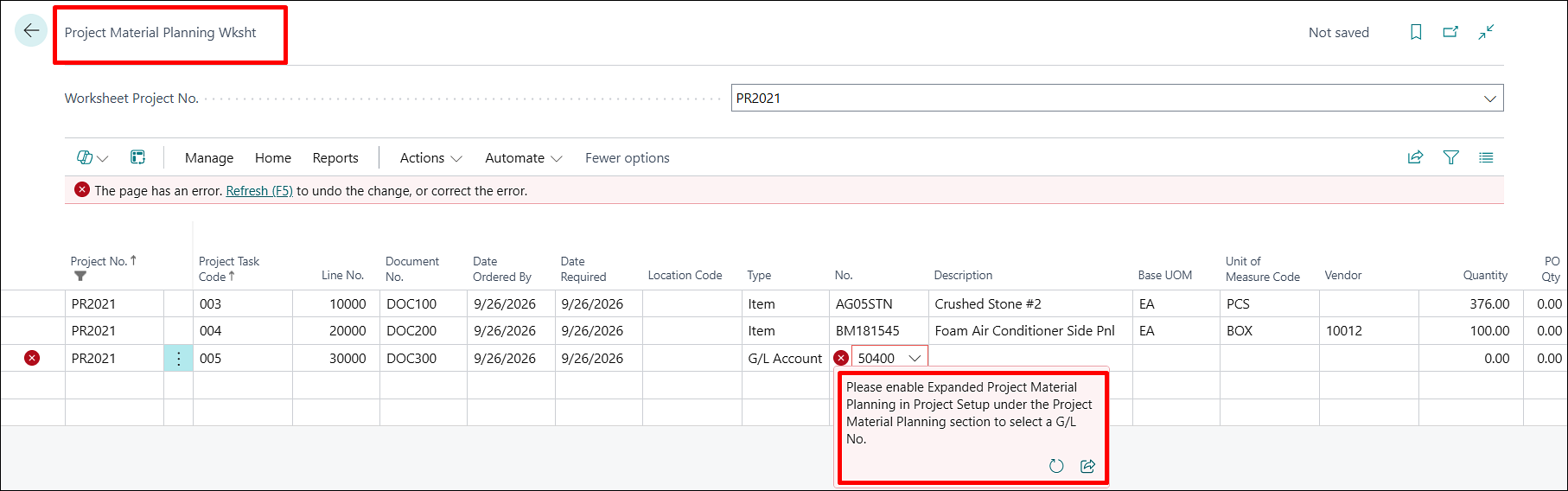Click the toolbar share icon

tap(1415, 157)
